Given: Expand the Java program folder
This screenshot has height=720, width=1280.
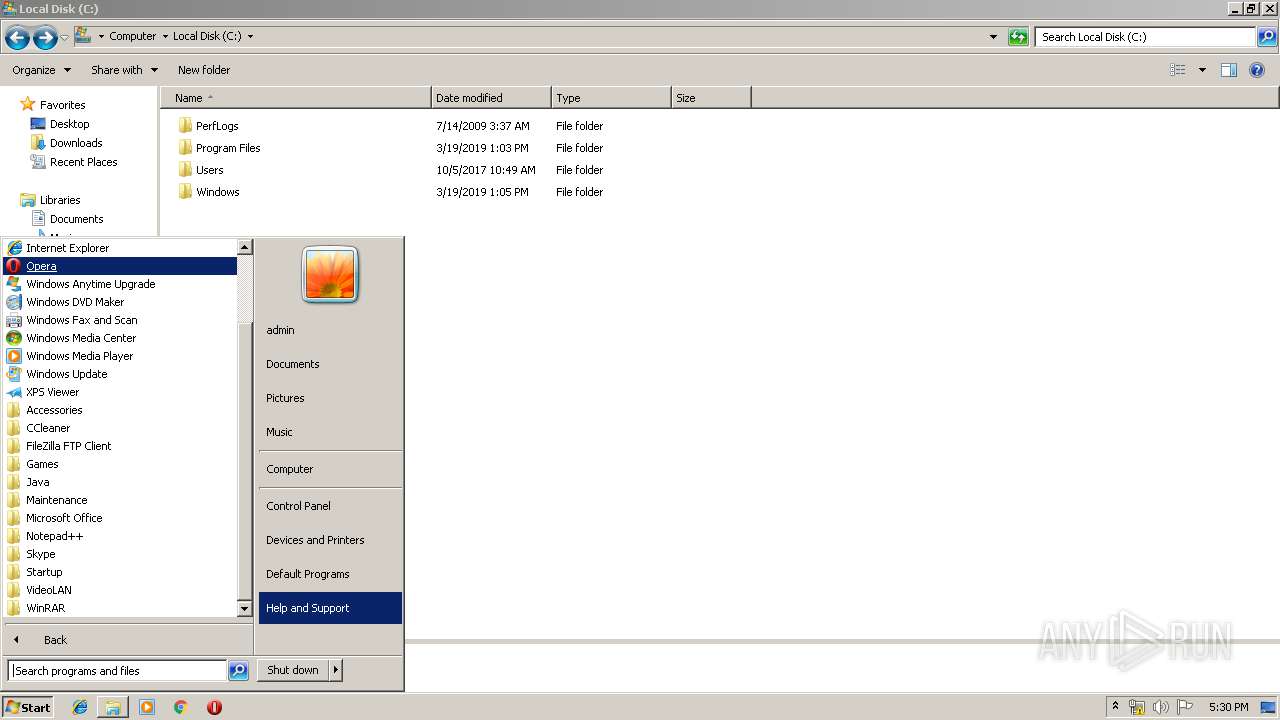Looking at the screenshot, I should 120,482.
